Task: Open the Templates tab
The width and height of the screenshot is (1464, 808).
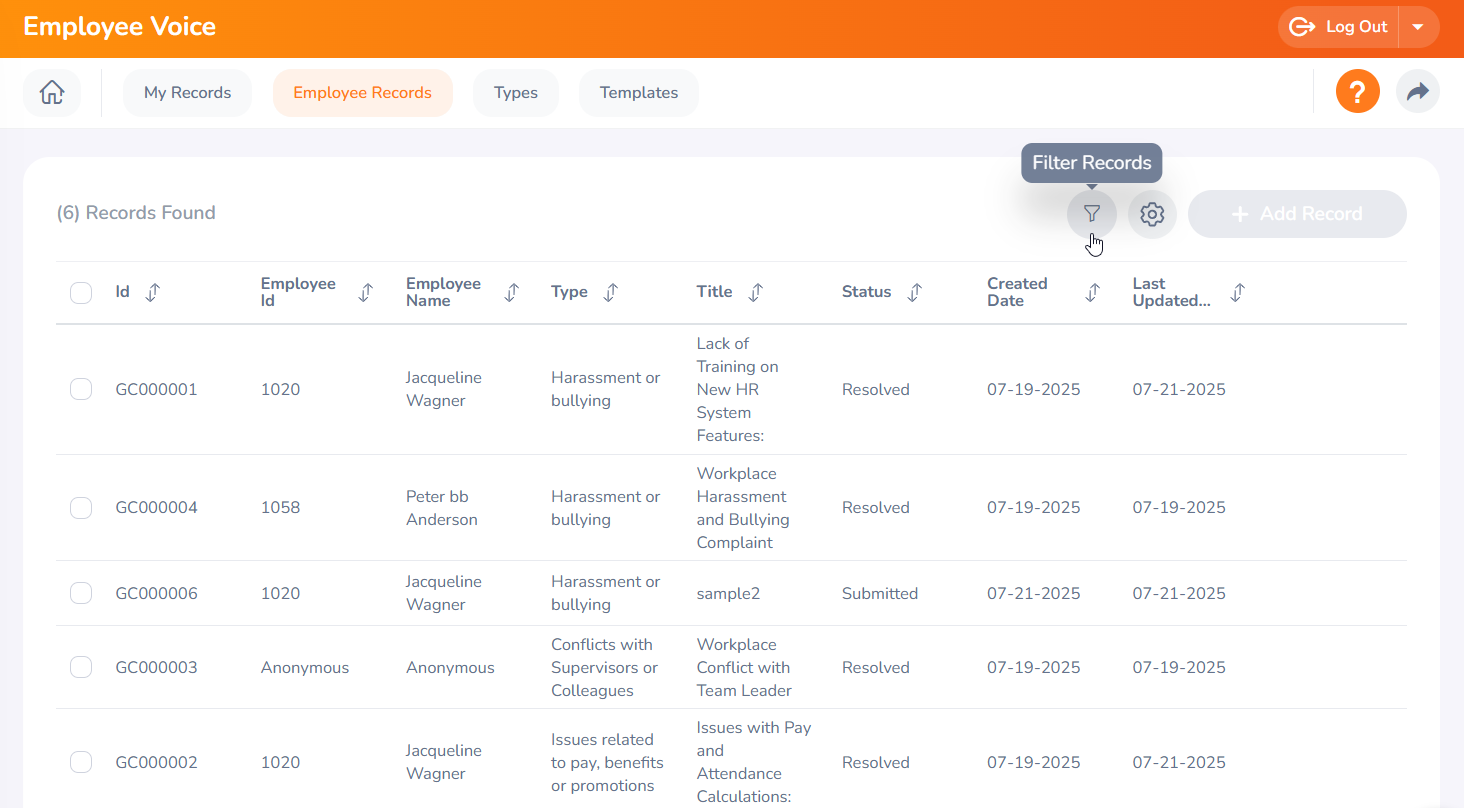Action: 638,93
